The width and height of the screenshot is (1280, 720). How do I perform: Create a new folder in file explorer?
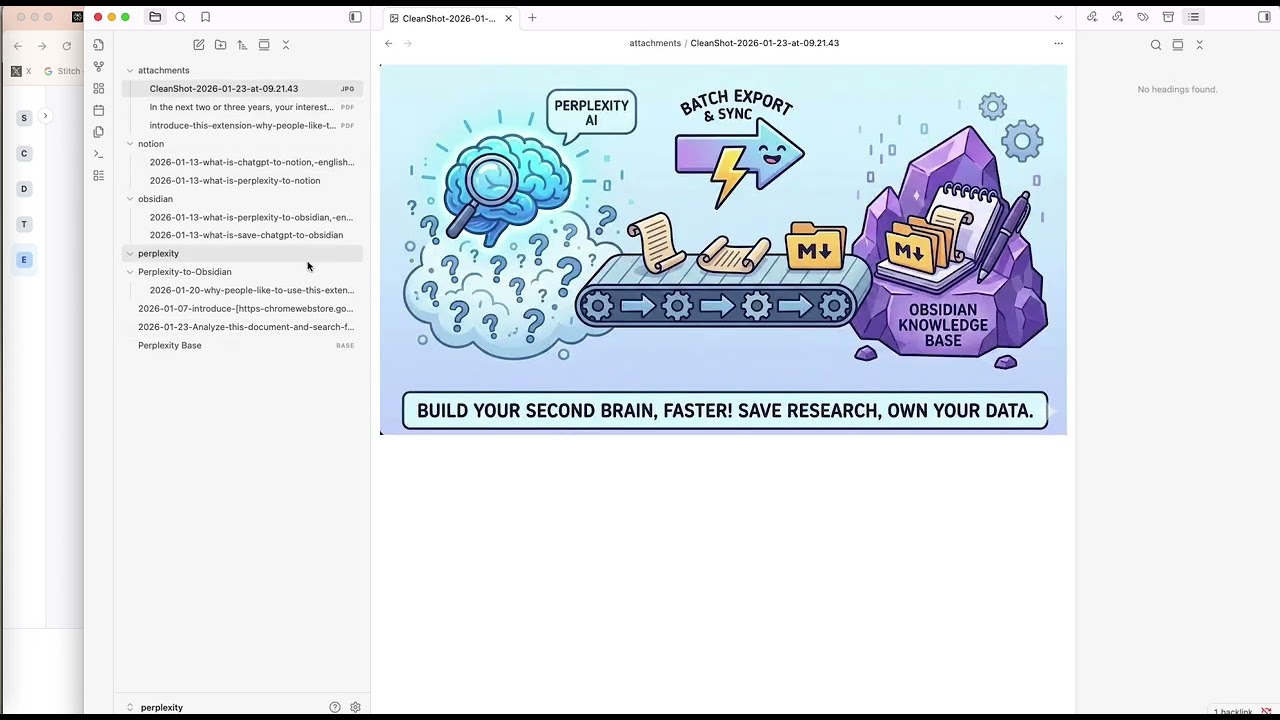[x=220, y=45]
